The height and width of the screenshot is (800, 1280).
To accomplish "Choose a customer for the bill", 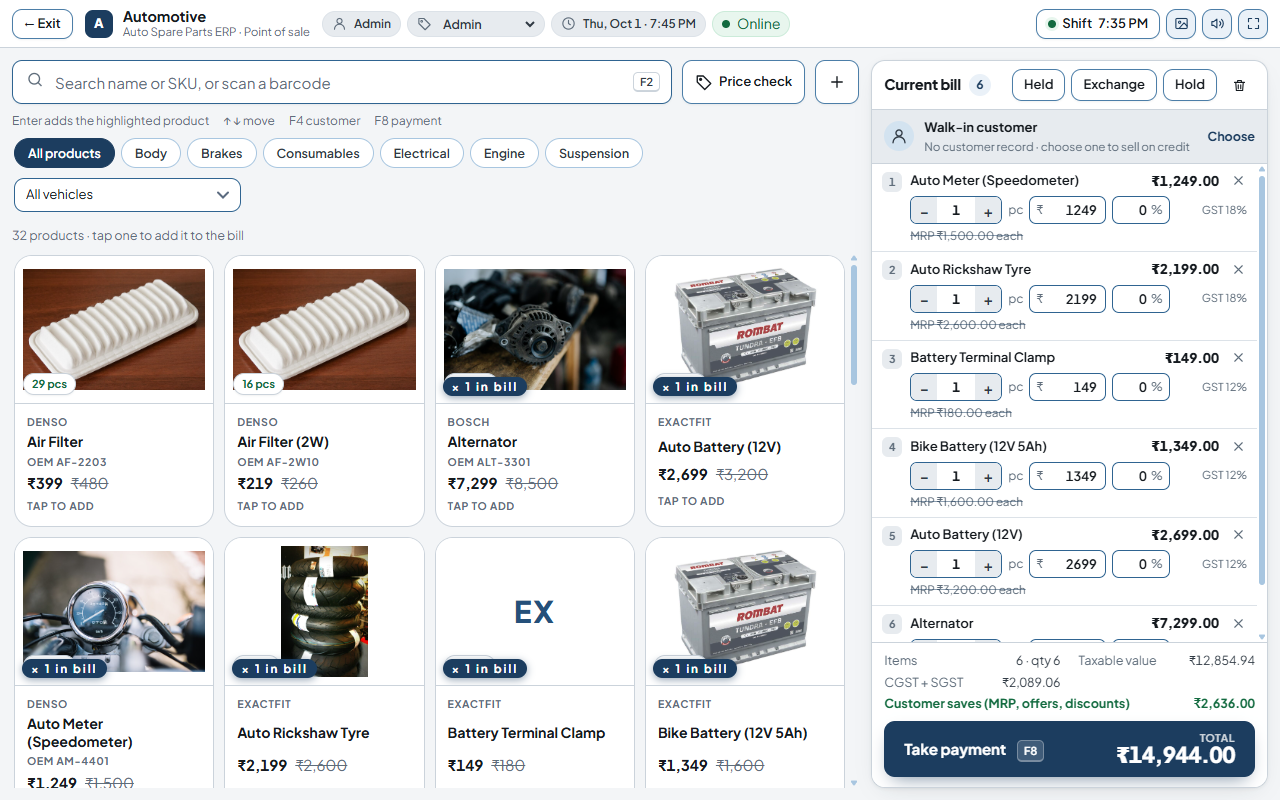I will point(1231,137).
